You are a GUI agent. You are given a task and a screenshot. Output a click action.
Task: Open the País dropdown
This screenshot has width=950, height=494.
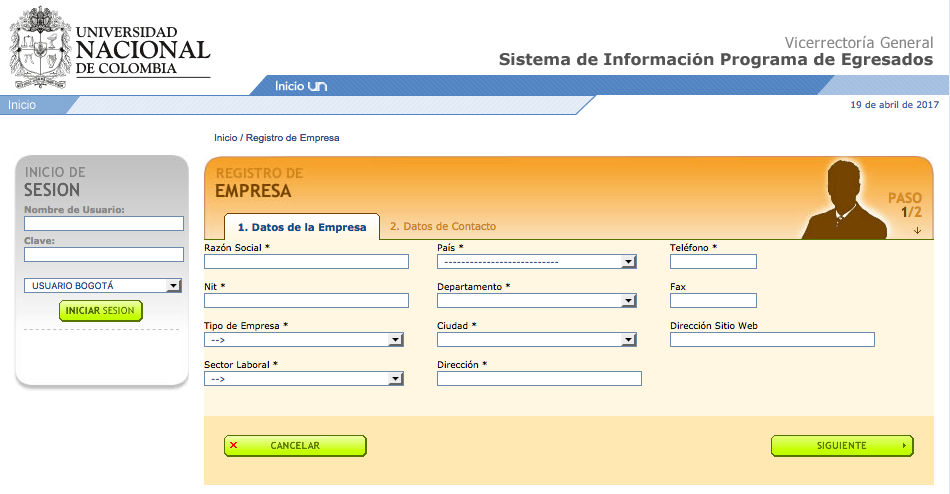click(537, 261)
